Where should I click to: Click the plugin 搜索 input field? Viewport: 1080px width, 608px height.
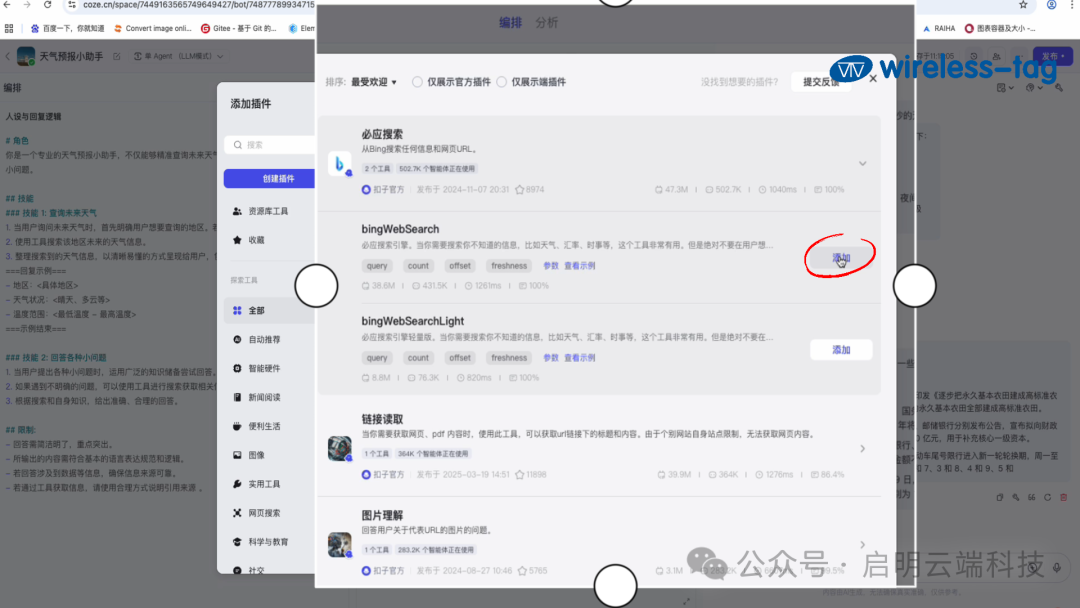[270, 145]
